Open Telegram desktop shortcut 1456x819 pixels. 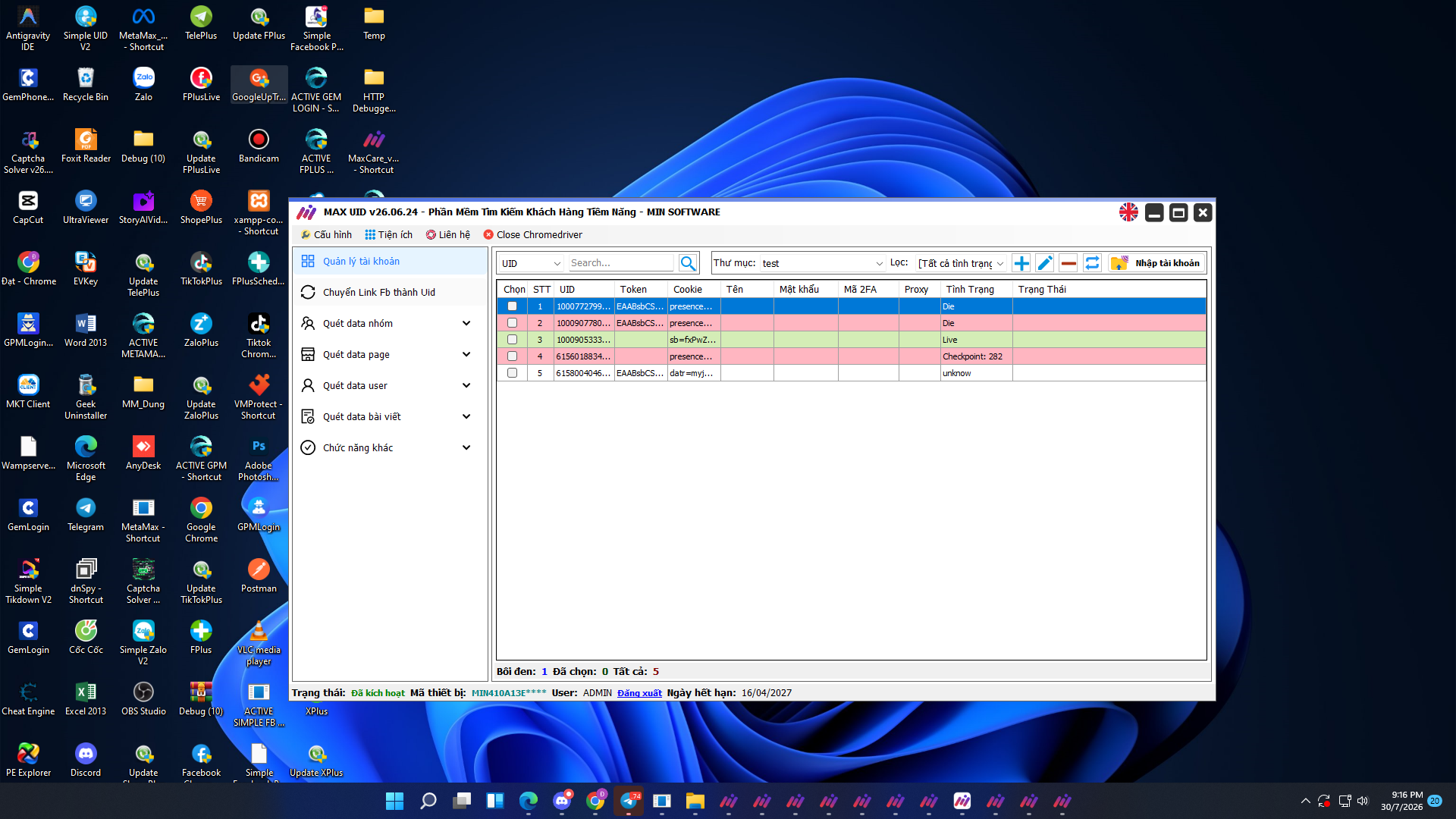(x=86, y=514)
